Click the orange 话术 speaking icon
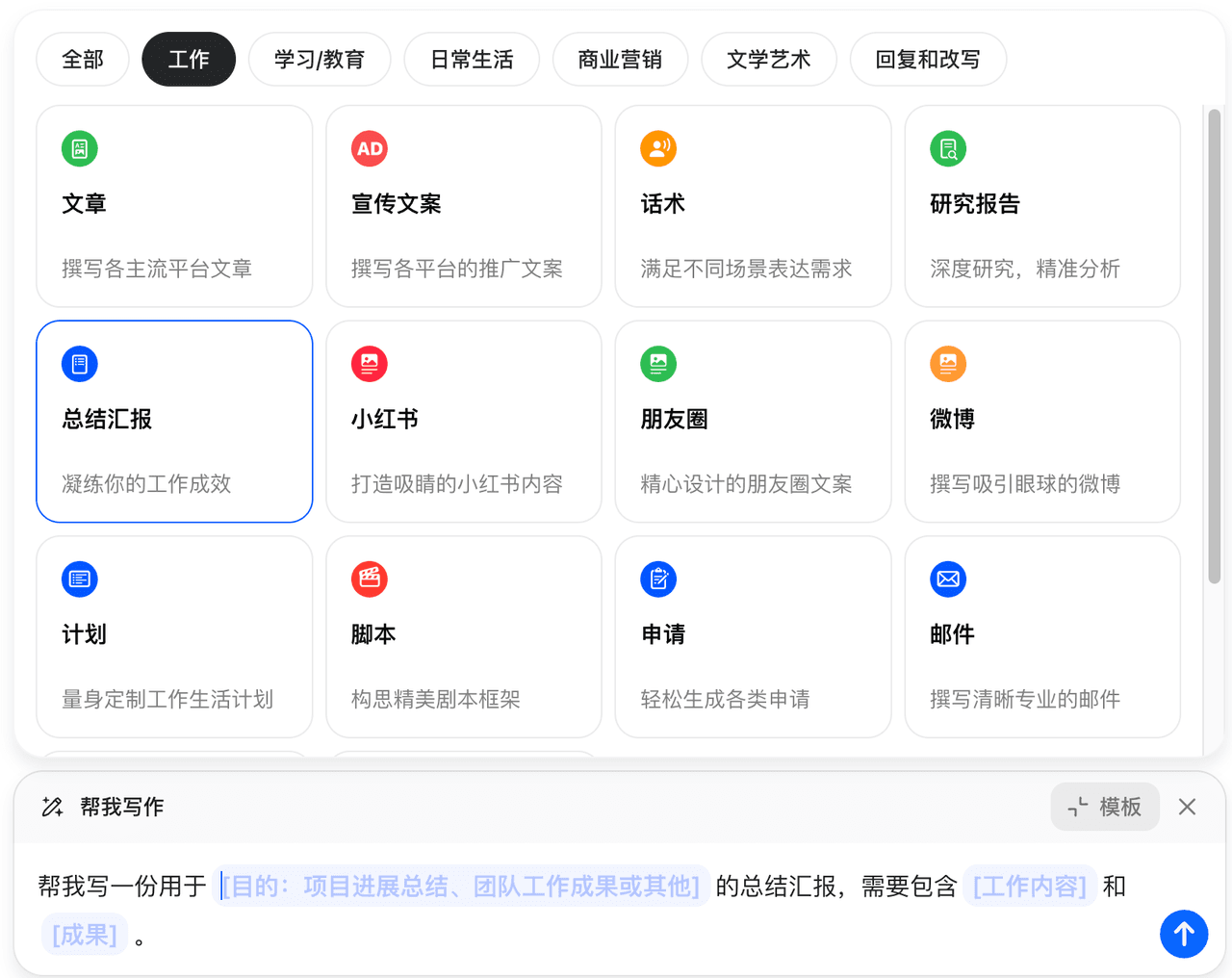 coord(658,149)
